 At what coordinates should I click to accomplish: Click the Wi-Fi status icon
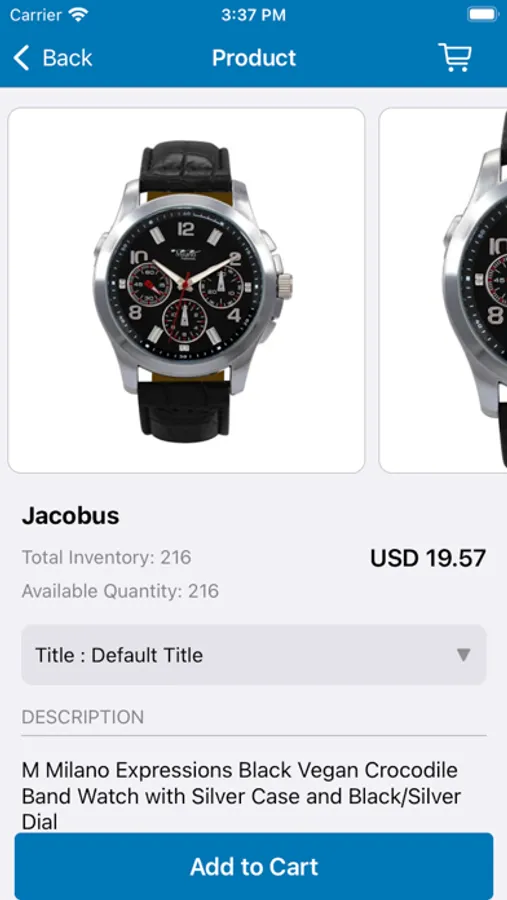[78, 15]
